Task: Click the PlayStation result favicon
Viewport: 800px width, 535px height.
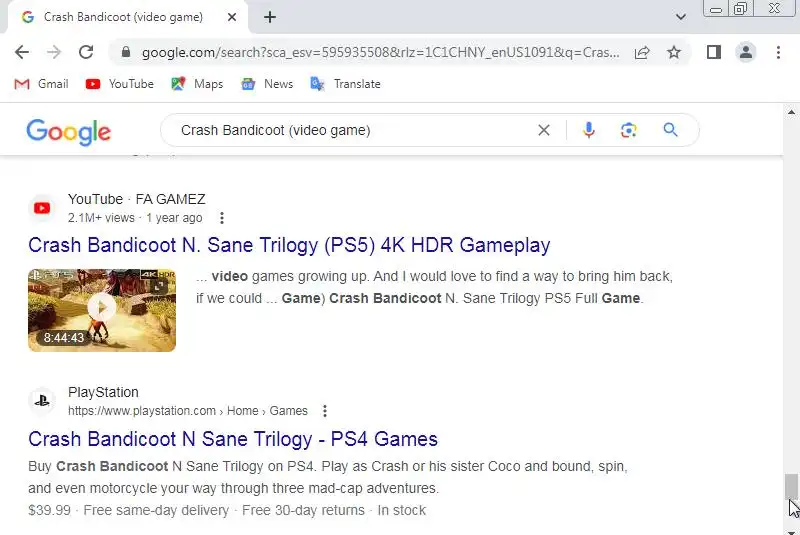Action: [x=42, y=401]
